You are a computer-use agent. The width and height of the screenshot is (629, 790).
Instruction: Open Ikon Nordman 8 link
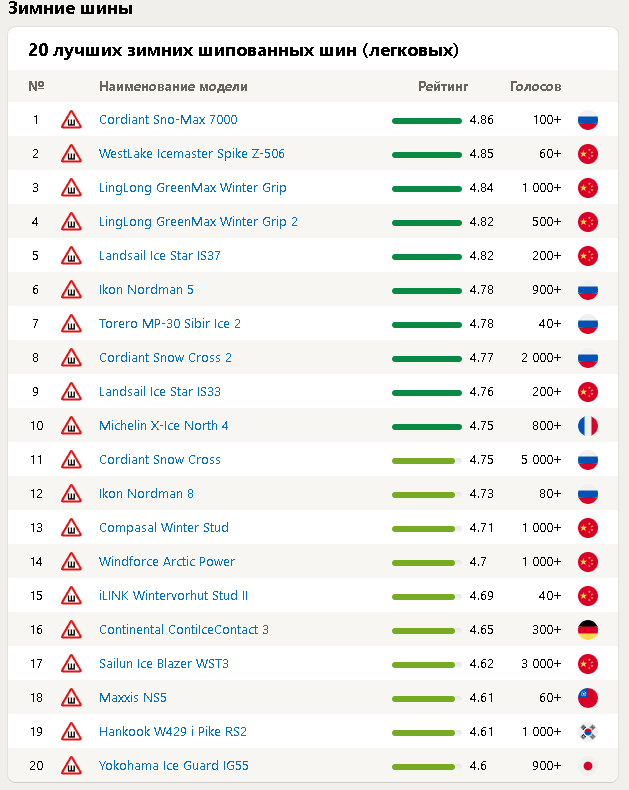[x=146, y=494]
